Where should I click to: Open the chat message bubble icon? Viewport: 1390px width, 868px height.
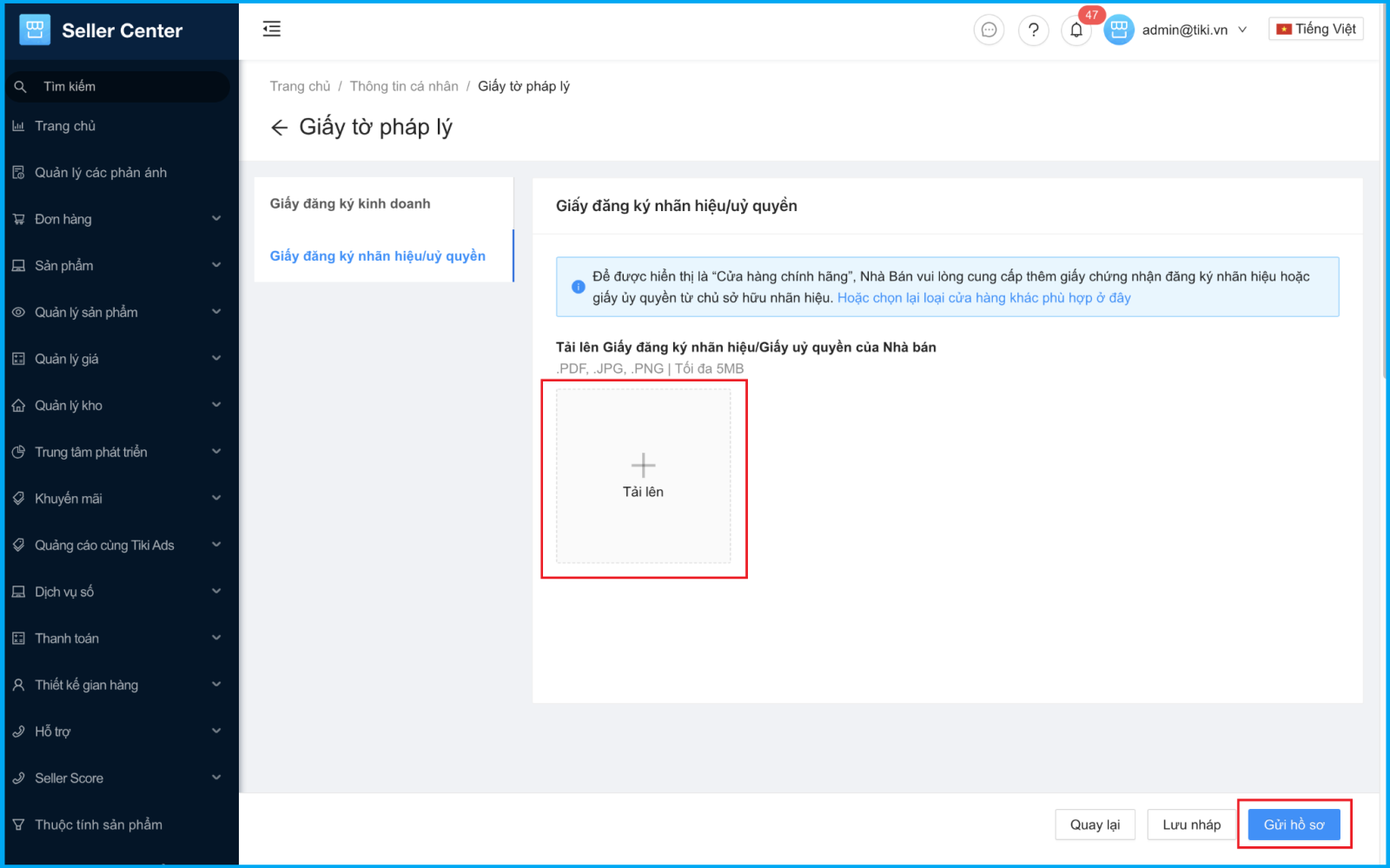point(989,30)
